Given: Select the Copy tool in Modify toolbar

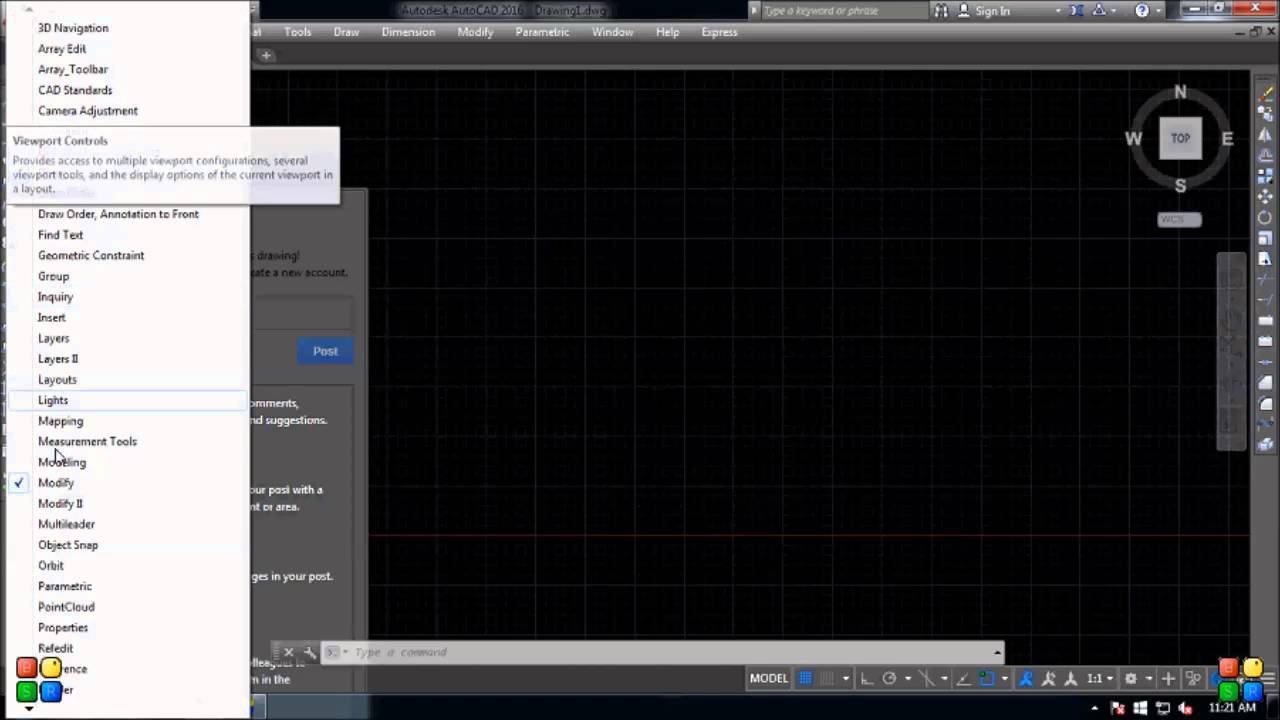Looking at the screenshot, I should pos(1265,113).
